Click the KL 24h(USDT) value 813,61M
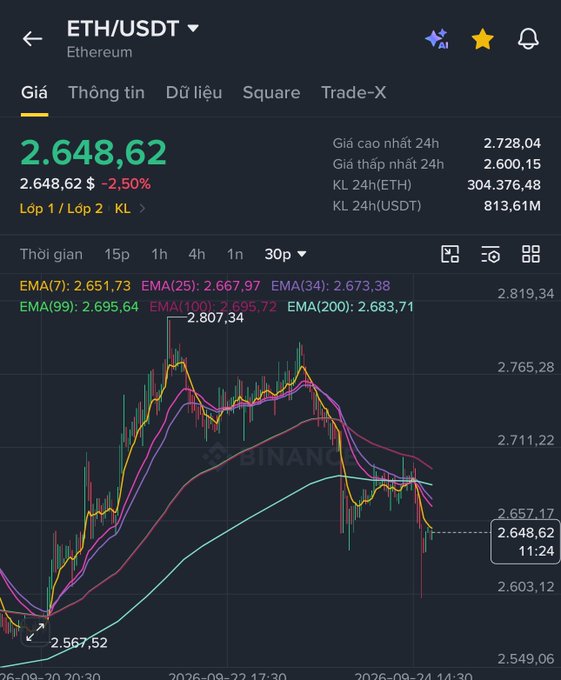Image resolution: width=561 pixels, height=680 pixels. coord(512,206)
